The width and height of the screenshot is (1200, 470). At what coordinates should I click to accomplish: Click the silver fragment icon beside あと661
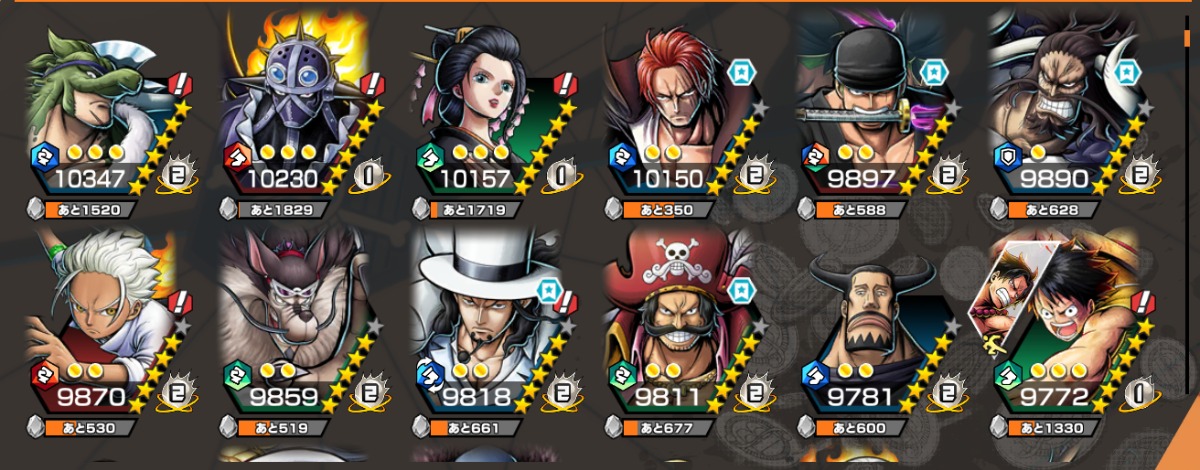[421, 428]
